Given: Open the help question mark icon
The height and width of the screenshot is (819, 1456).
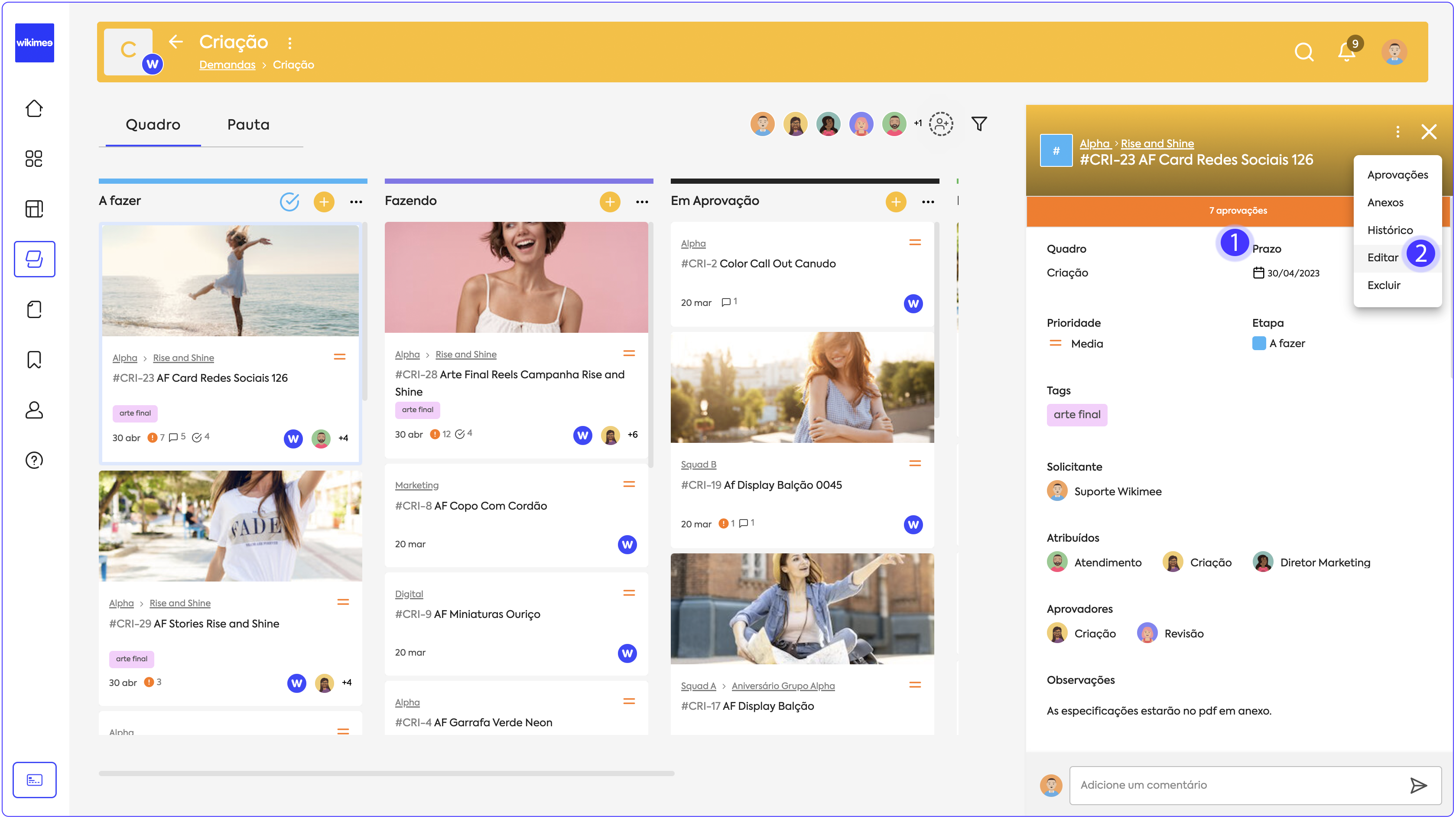Looking at the screenshot, I should 34,460.
